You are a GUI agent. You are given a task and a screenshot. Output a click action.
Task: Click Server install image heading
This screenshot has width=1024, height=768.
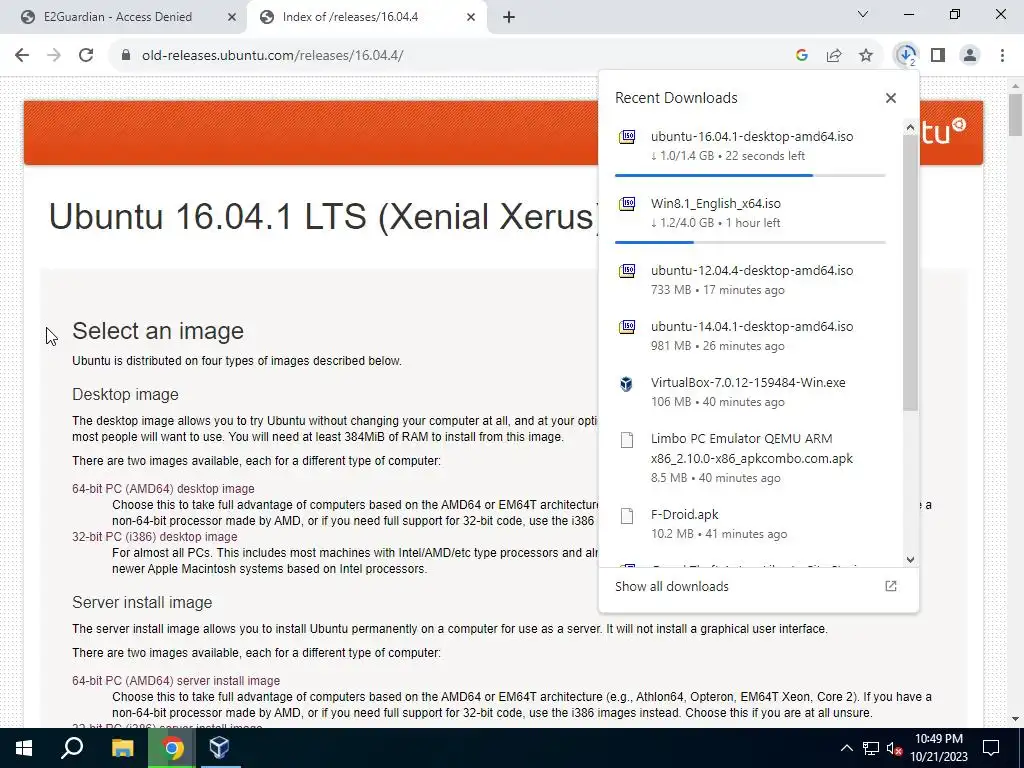(x=142, y=603)
